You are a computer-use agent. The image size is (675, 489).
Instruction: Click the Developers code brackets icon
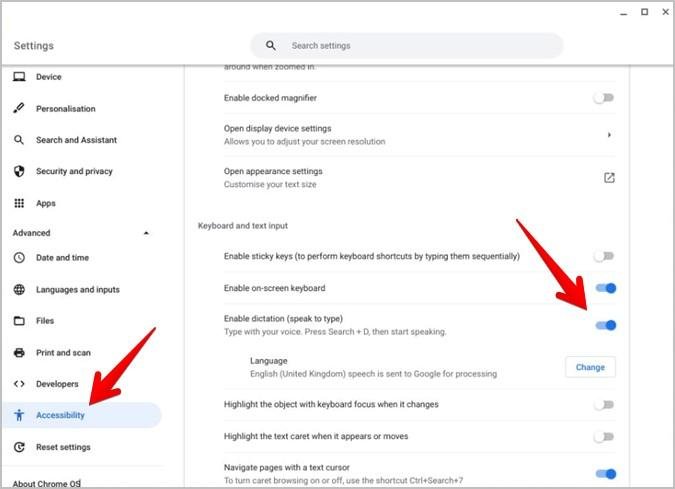coord(19,384)
